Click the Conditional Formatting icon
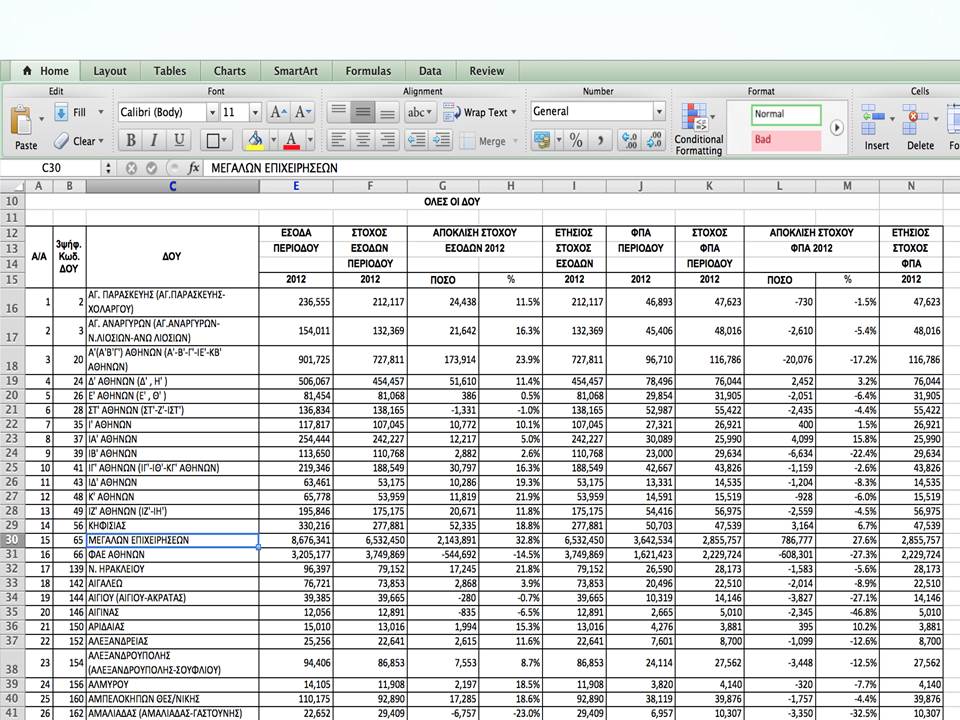 (694, 117)
